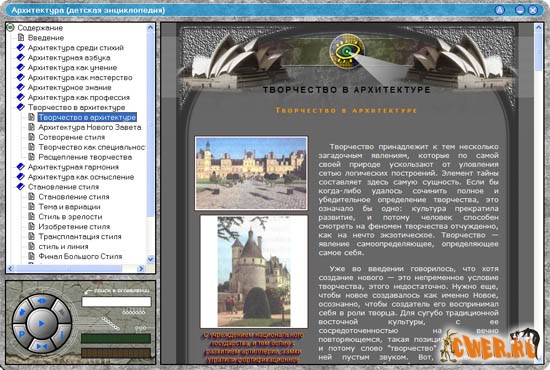The height and width of the screenshot is (370, 550).
Task: Click the search-in-contents input field
Action: [x=116, y=302]
